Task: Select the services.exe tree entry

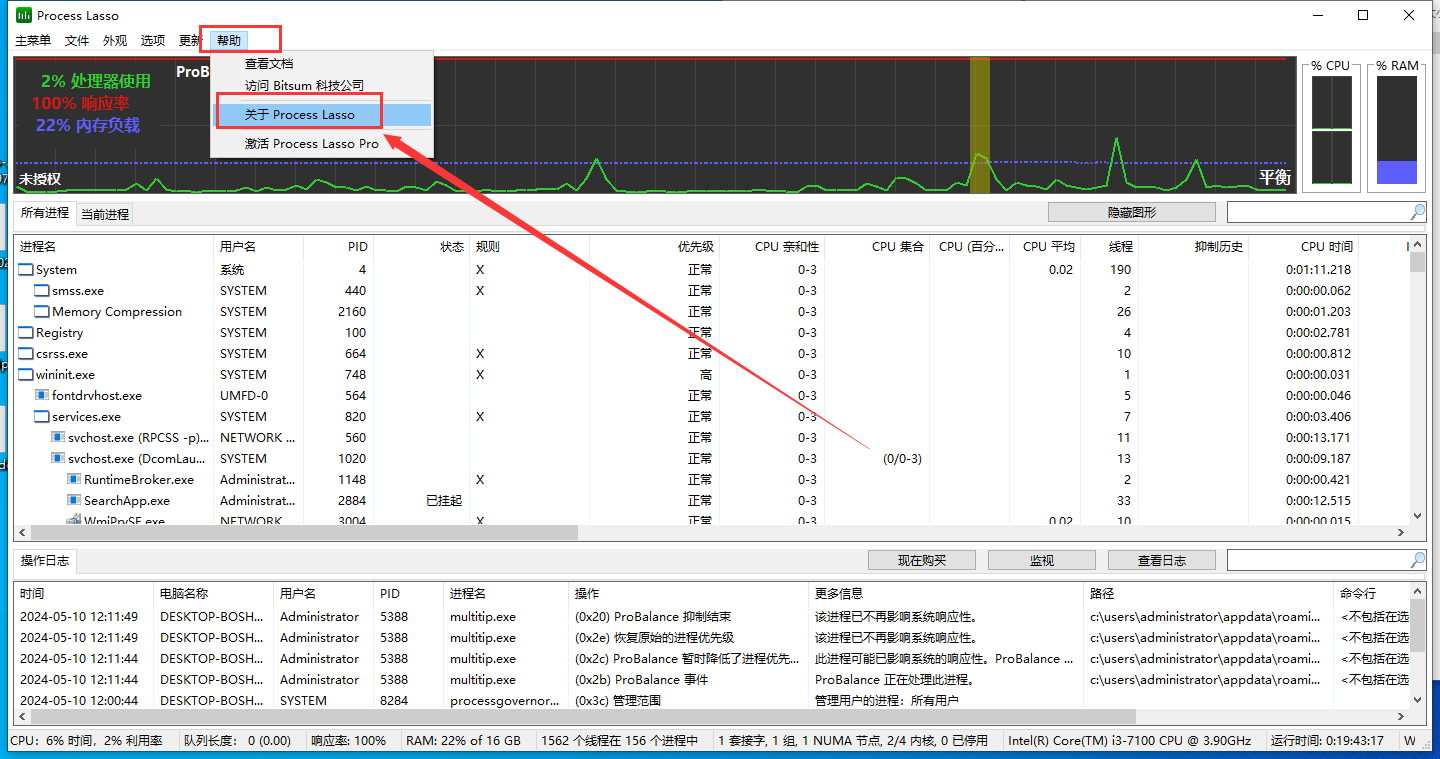Action: pyautogui.click(x=86, y=417)
